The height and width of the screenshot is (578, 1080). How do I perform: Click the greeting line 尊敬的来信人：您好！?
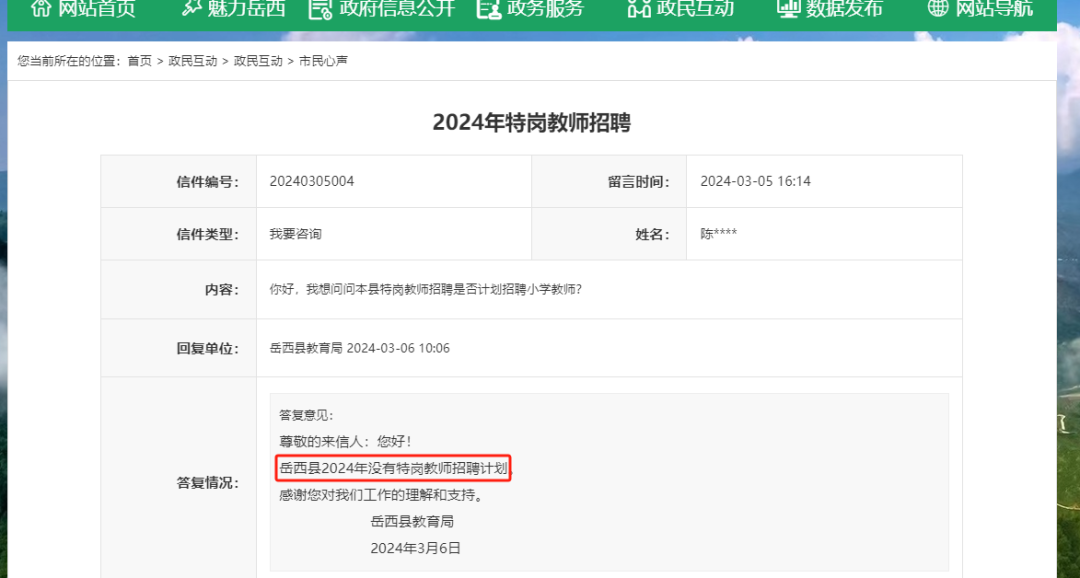point(345,442)
